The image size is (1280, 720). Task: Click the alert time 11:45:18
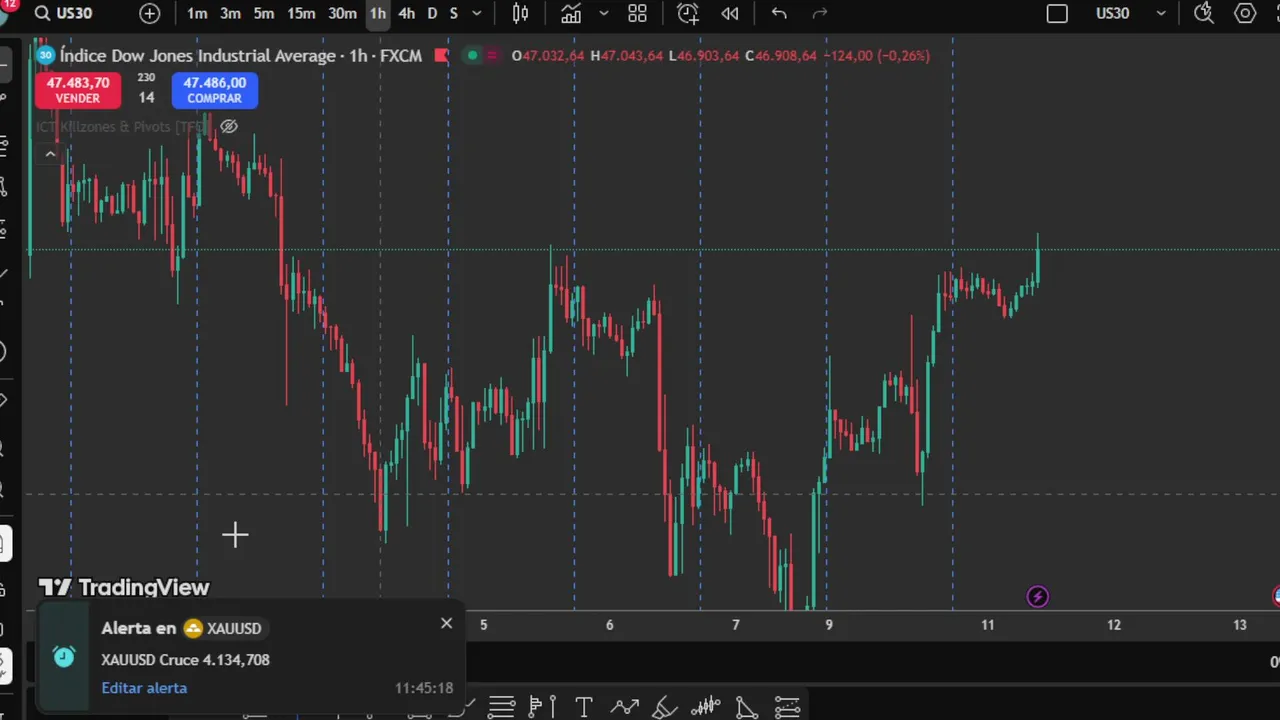pyautogui.click(x=424, y=688)
